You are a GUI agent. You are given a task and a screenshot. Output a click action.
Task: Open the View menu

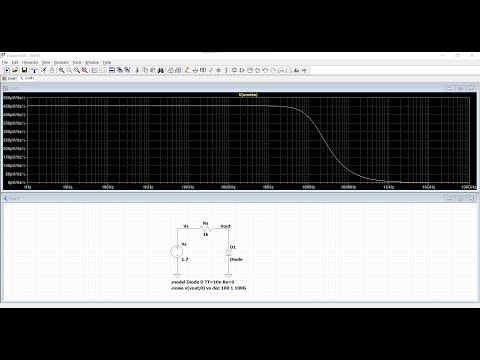tap(46, 62)
